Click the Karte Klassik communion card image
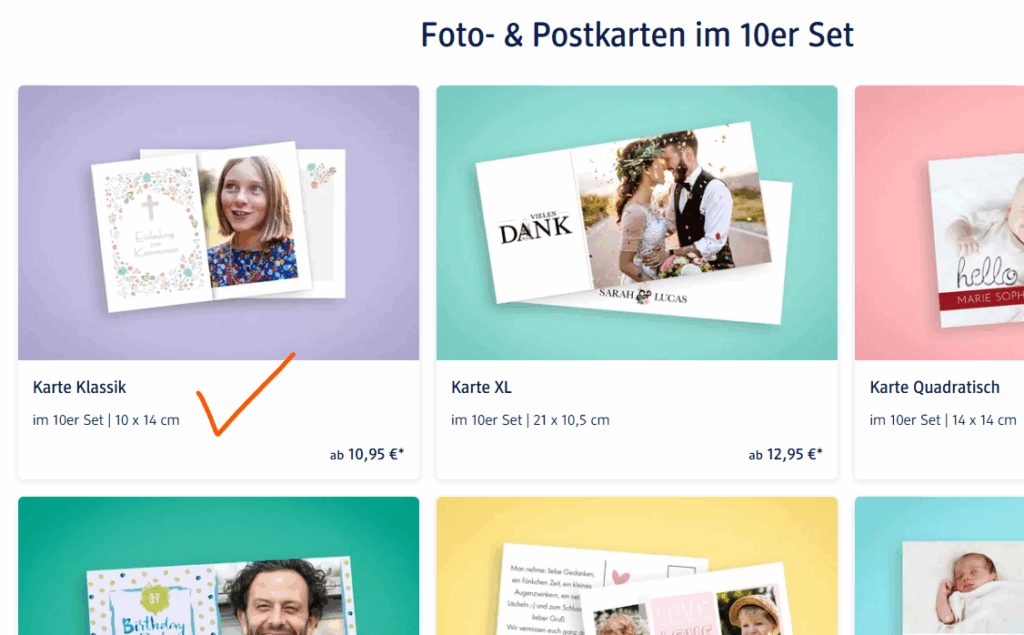This screenshot has width=1024, height=635. 219,223
